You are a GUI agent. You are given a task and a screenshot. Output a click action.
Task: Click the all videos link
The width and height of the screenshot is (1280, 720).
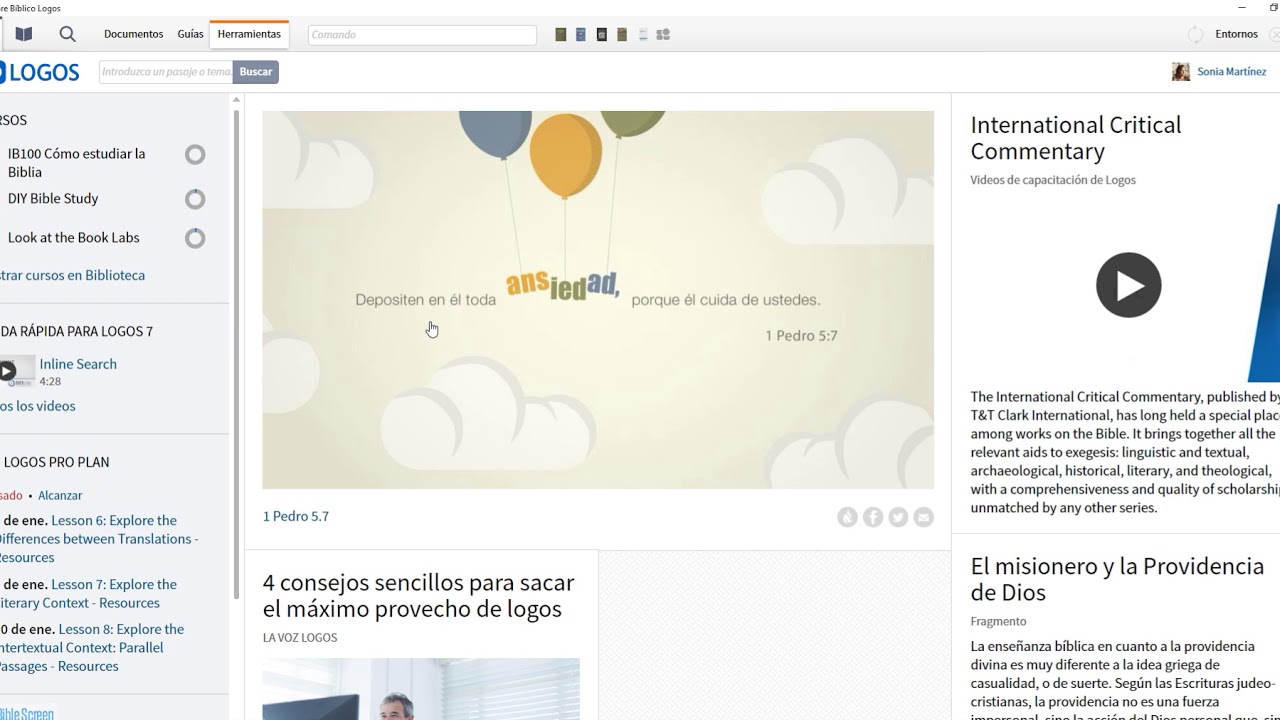pos(38,406)
